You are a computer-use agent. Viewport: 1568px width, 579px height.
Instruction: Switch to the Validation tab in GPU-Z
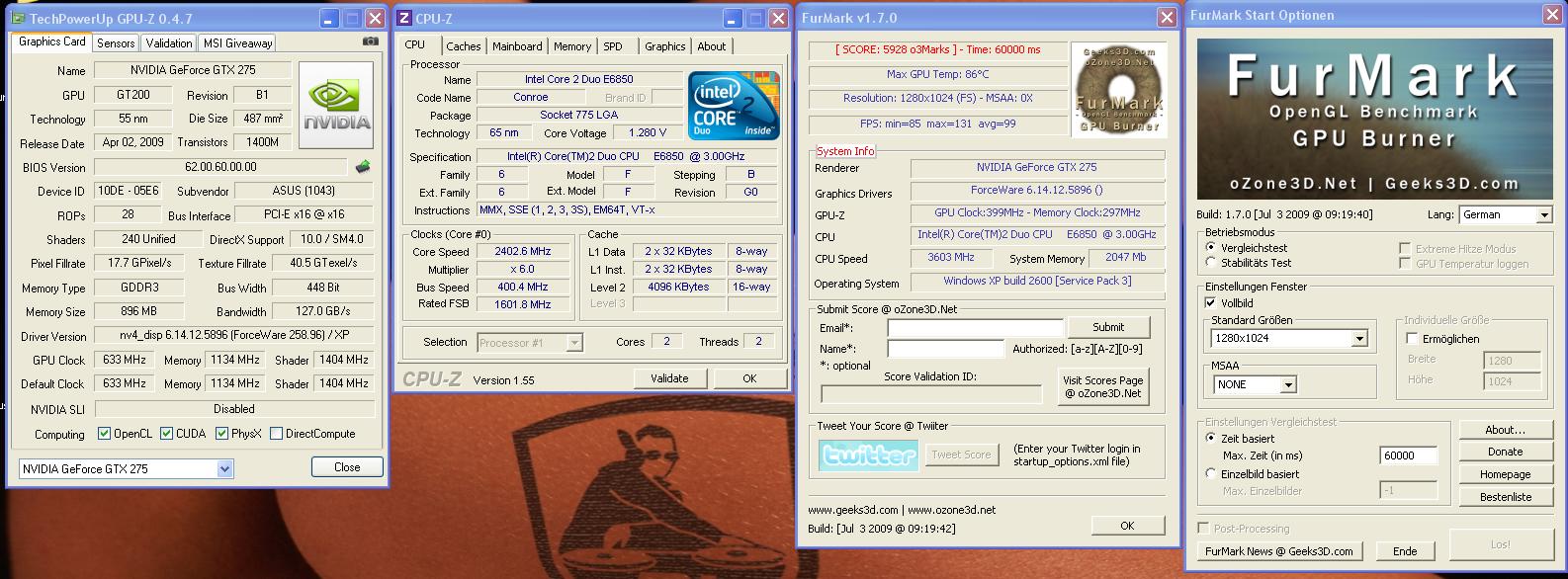click(x=169, y=43)
